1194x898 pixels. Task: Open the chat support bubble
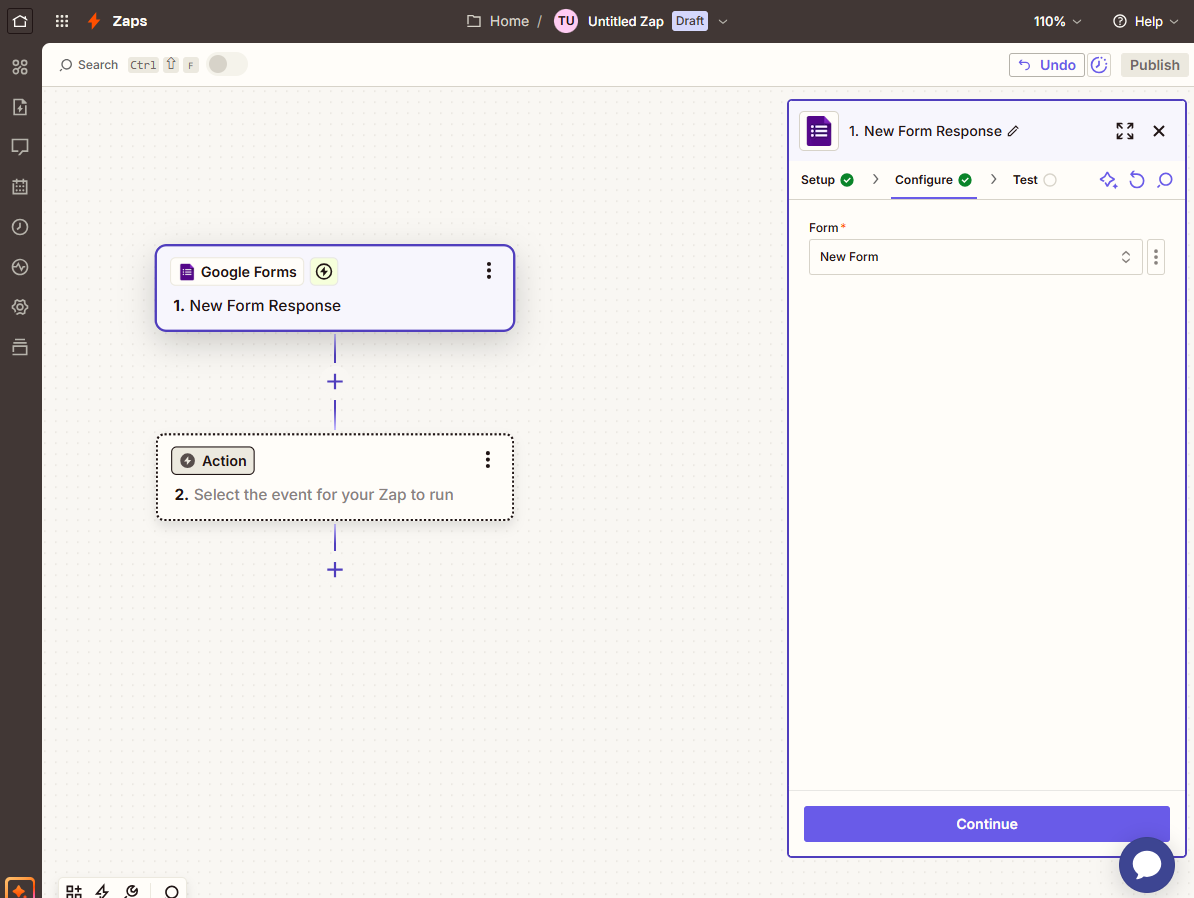[x=1146, y=865]
